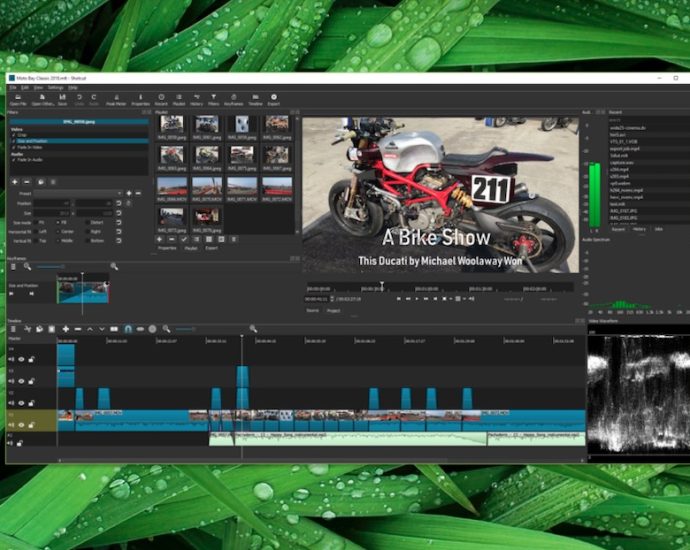Screen dimensions: 690x550
Task: Copy filters using the Filters panel icon
Action: (41, 182)
